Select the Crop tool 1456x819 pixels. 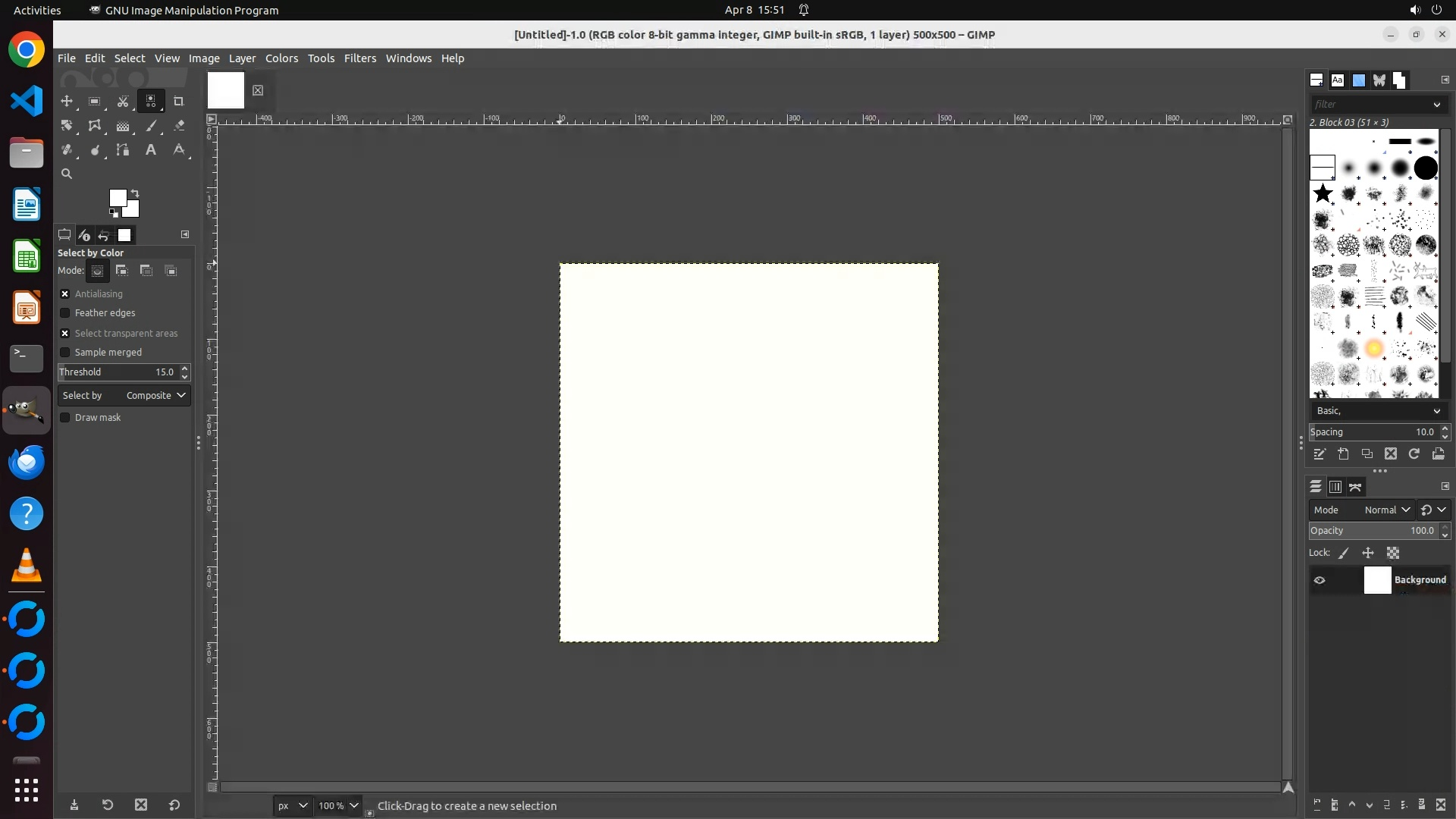click(179, 101)
